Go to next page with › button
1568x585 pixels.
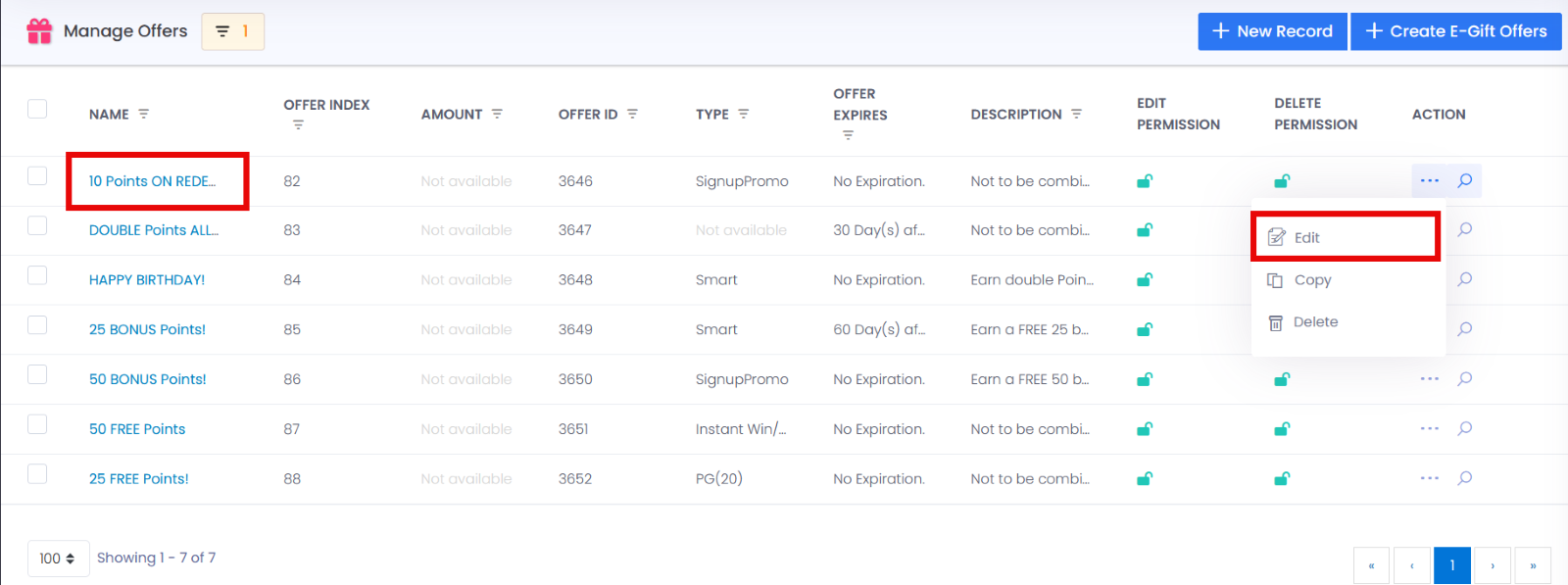point(1493,565)
